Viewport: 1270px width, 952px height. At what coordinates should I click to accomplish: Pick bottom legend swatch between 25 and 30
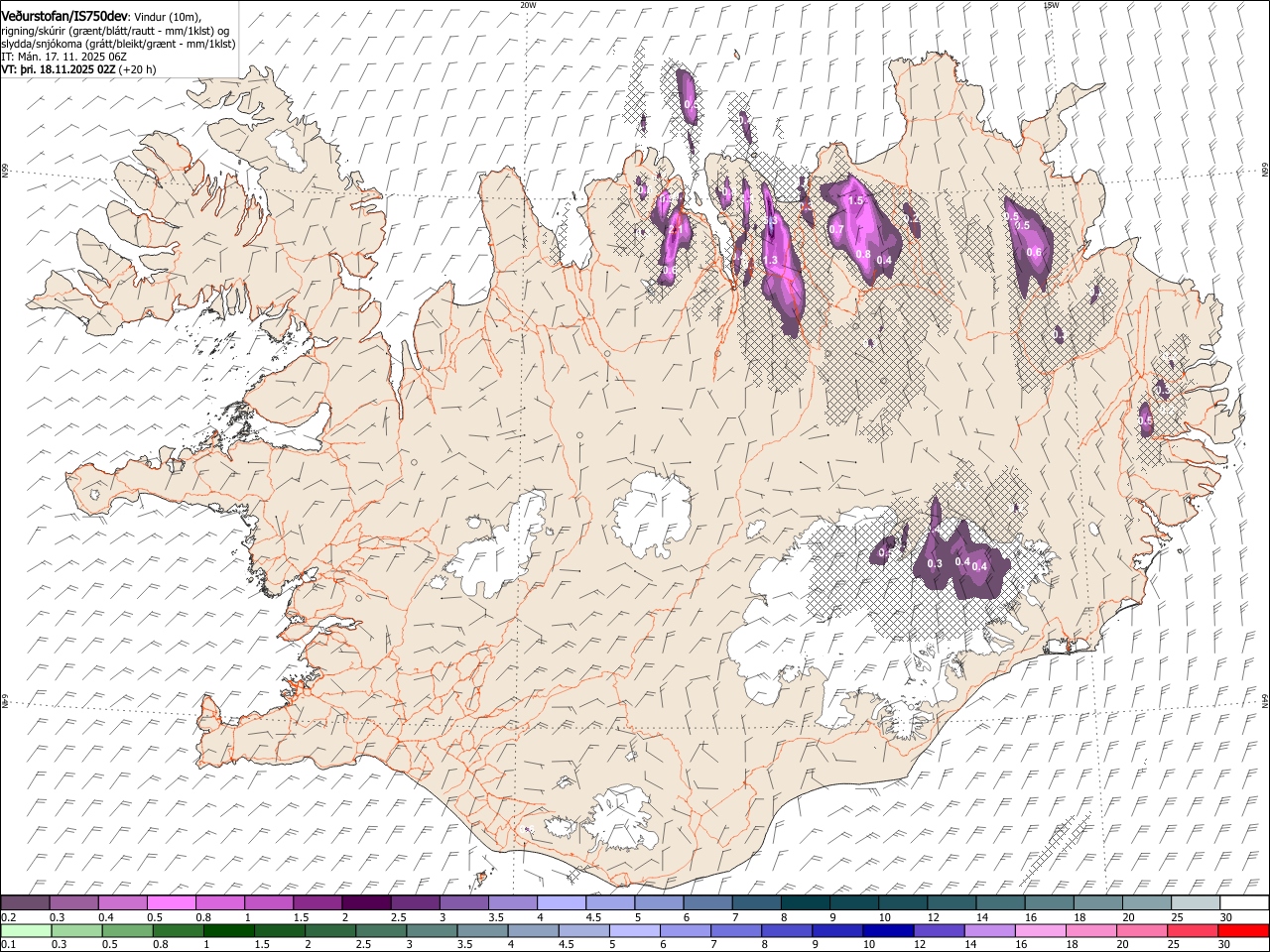1194,930
